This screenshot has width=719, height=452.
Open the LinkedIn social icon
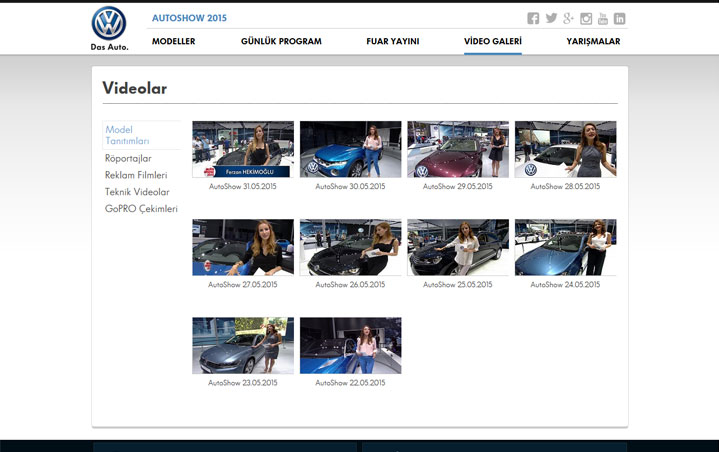pyautogui.click(x=619, y=18)
